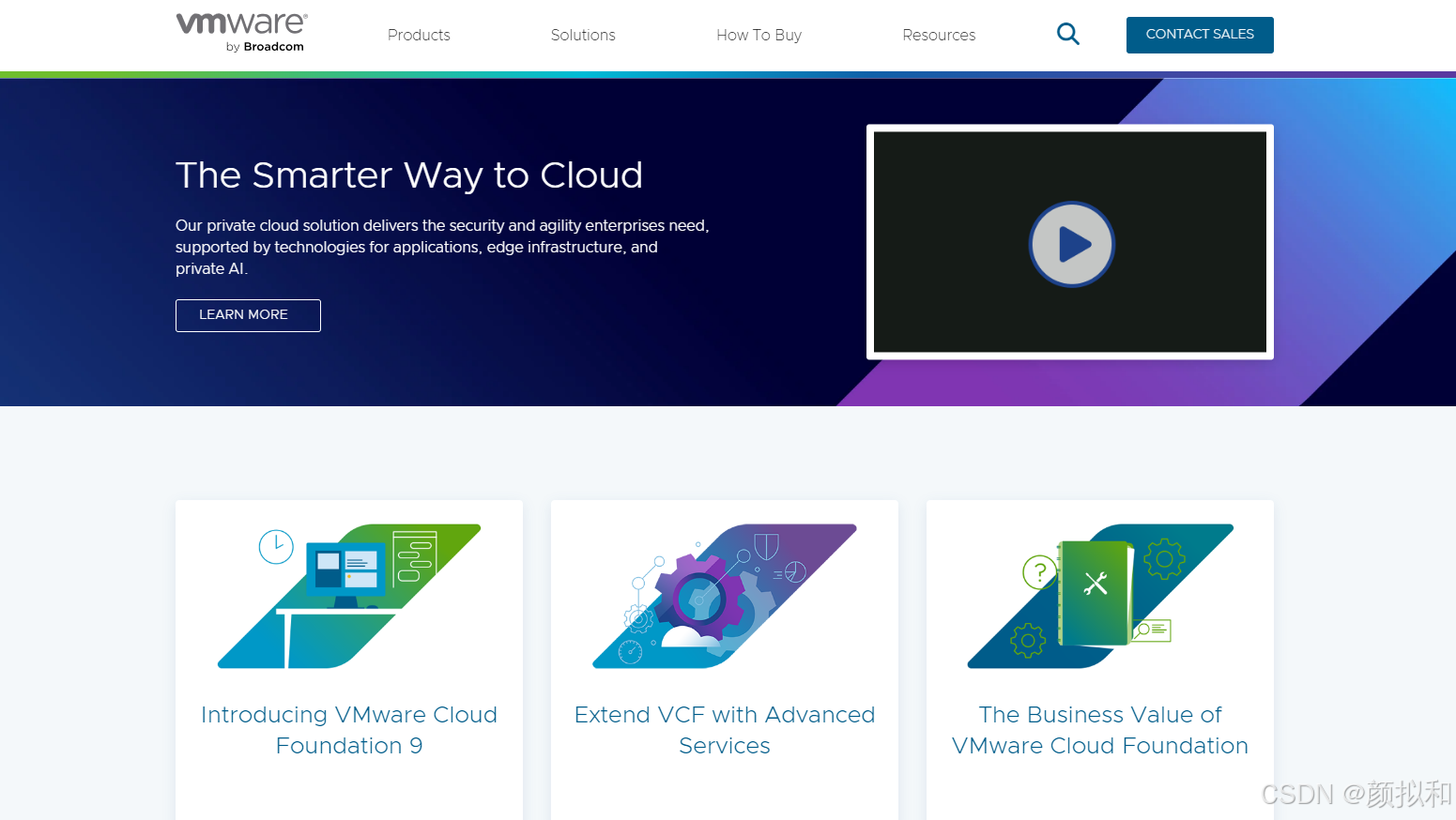Viewport: 1456px width, 820px height.
Task: Click the VMware by Broadcom logo
Action: point(241,33)
